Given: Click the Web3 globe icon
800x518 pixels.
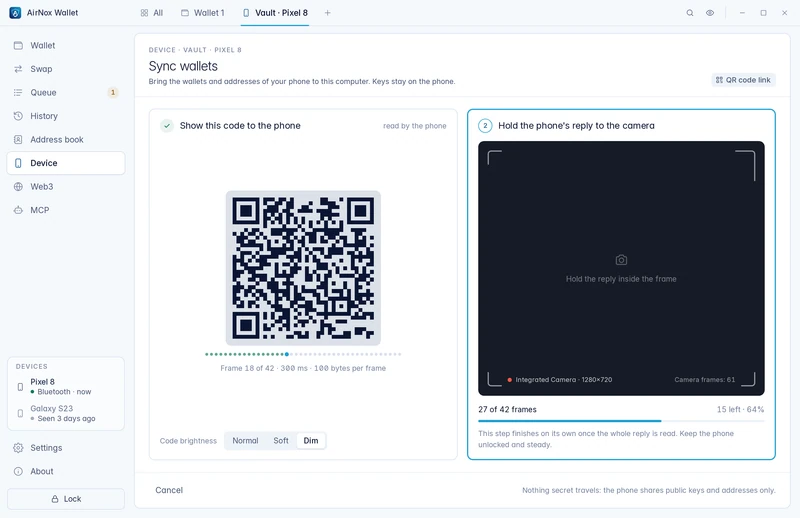Looking at the screenshot, I should click(x=18, y=186).
